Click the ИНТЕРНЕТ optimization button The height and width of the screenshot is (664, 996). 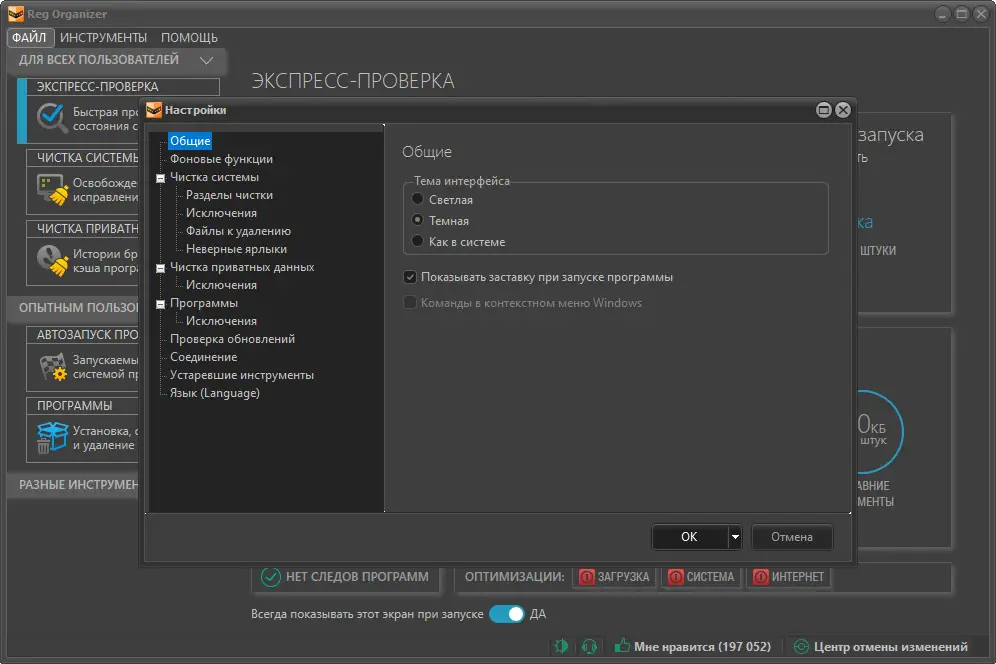tap(789, 577)
